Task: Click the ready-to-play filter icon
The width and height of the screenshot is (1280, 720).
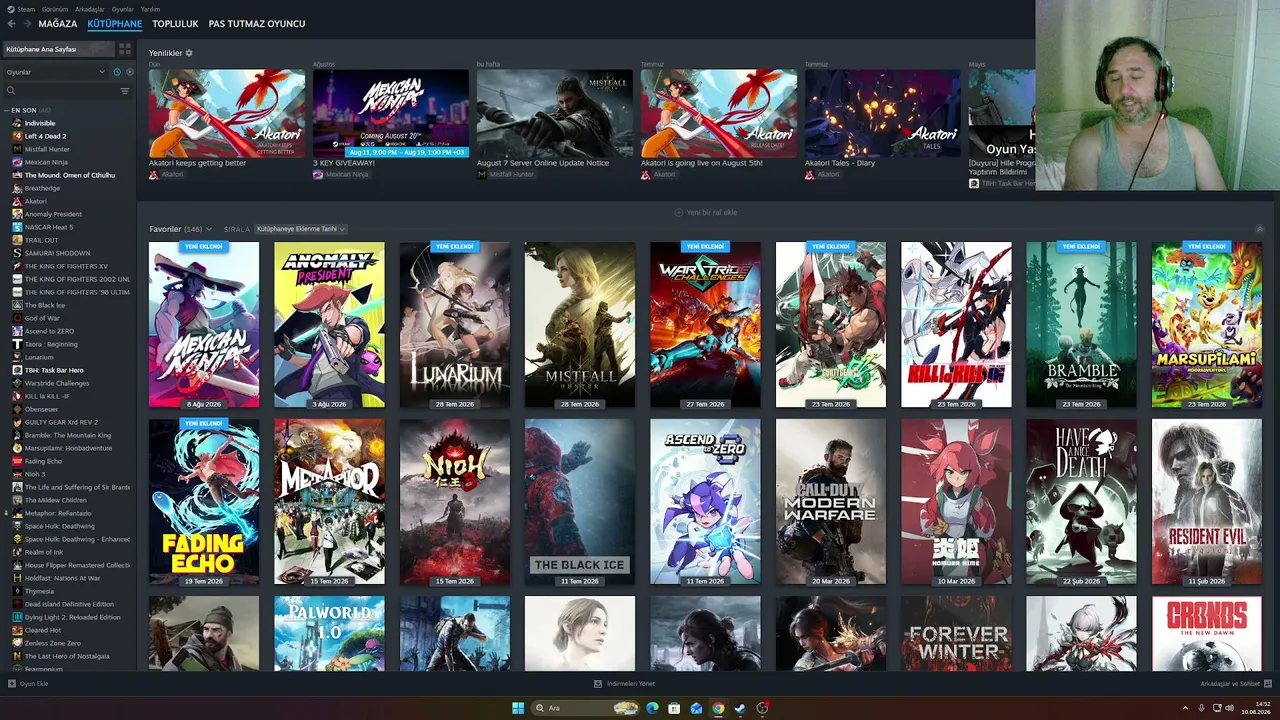Action: (x=129, y=72)
